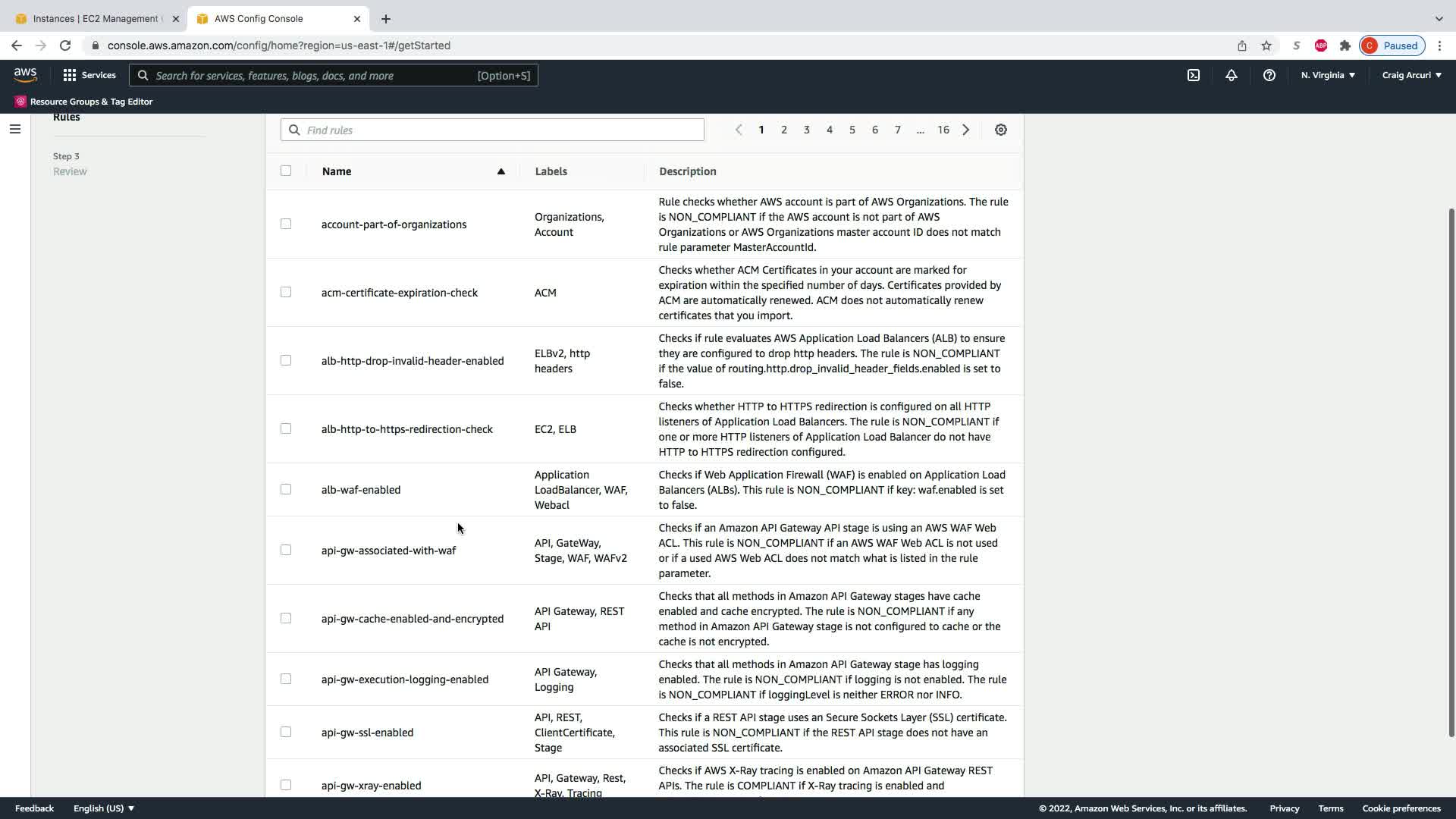Click the AWS logo home icon
The height and width of the screenshot is (819, 1456).
point(25,75)
